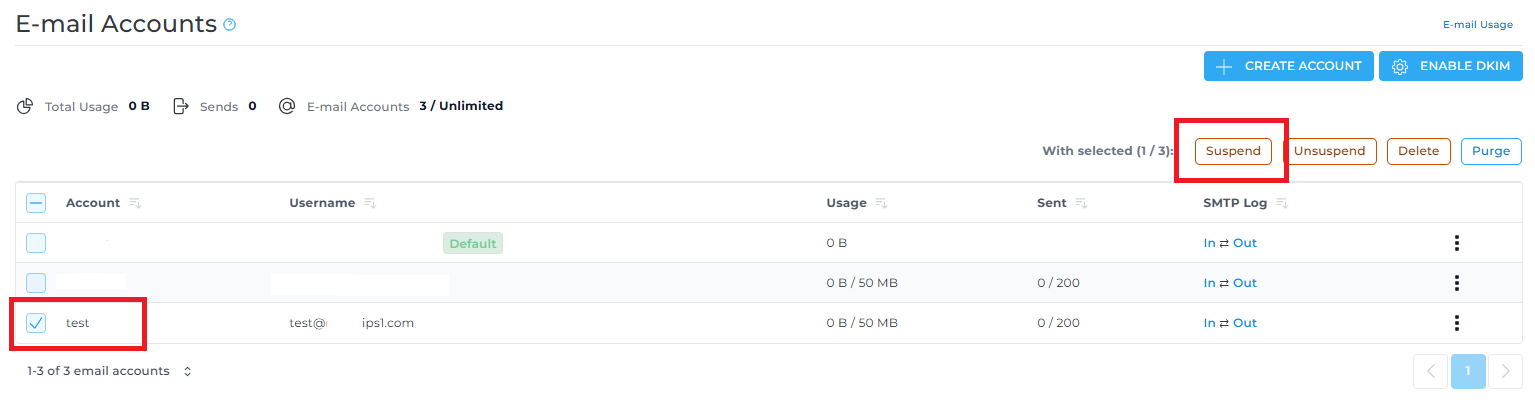Uncheck the test account checkbox
1535x406 pixels.
[x=36, y=323]
